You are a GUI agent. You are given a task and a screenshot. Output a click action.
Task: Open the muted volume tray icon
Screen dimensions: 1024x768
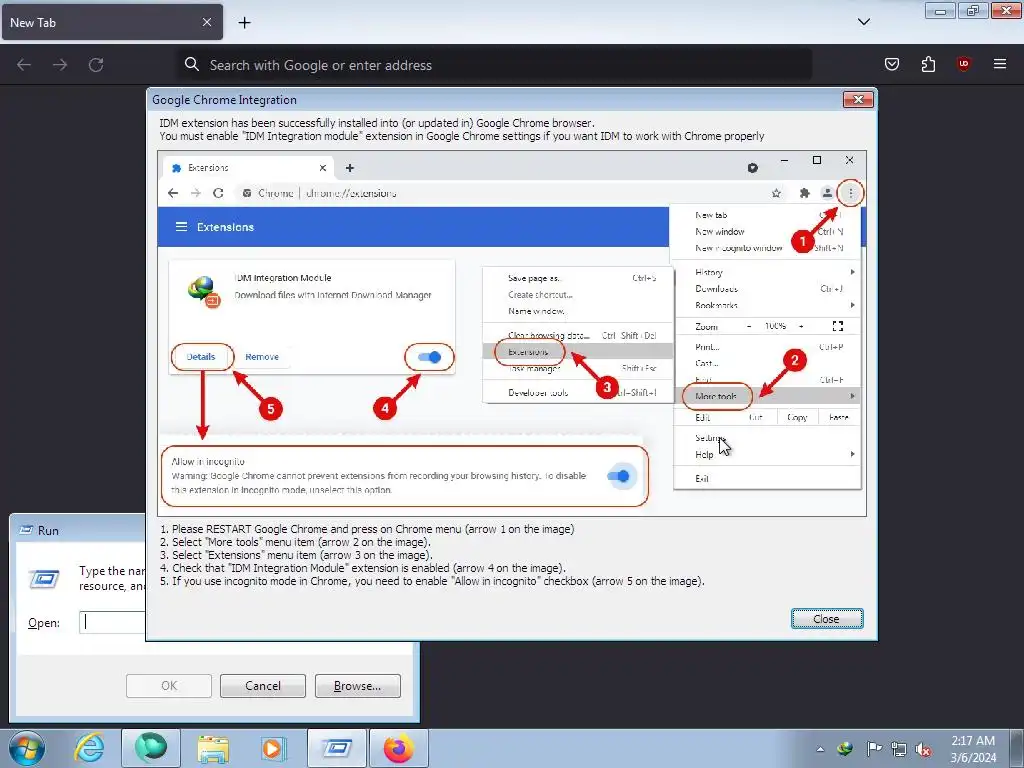coord(923,749)
